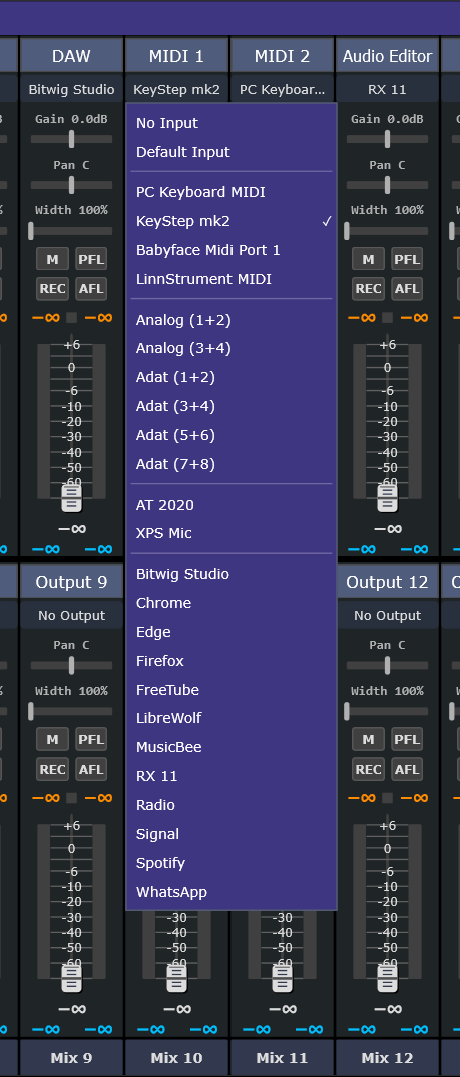Toggle PFL on Output 12
460x1077 pixels.
pyautogui.click(x=406, y=739)
